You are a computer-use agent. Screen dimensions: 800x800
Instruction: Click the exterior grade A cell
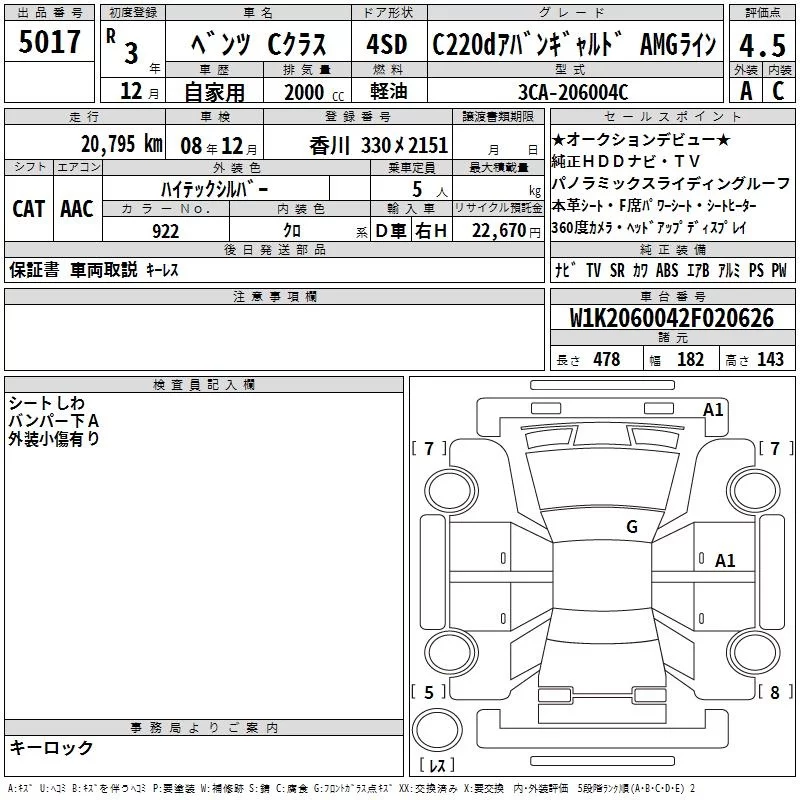click(x=744, y=90)
